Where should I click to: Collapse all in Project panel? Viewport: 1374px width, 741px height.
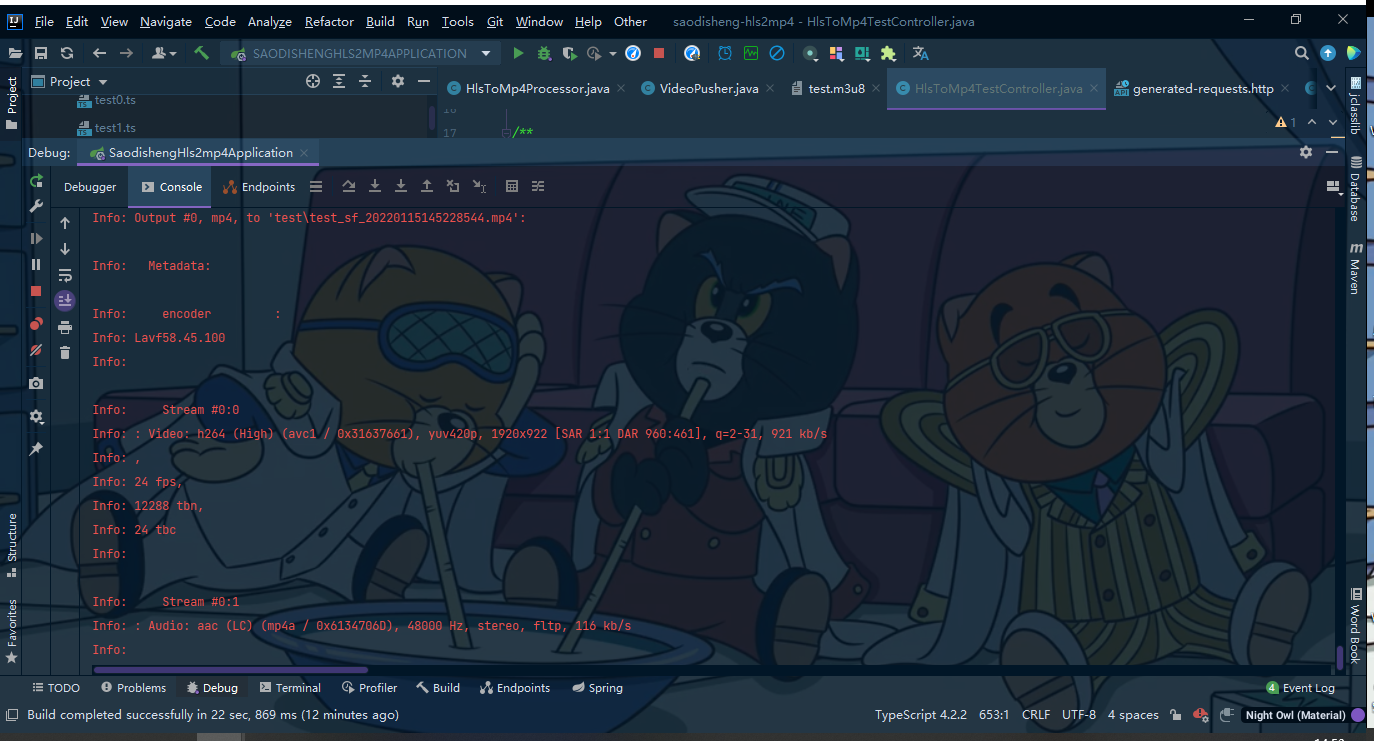coord(365,81)
